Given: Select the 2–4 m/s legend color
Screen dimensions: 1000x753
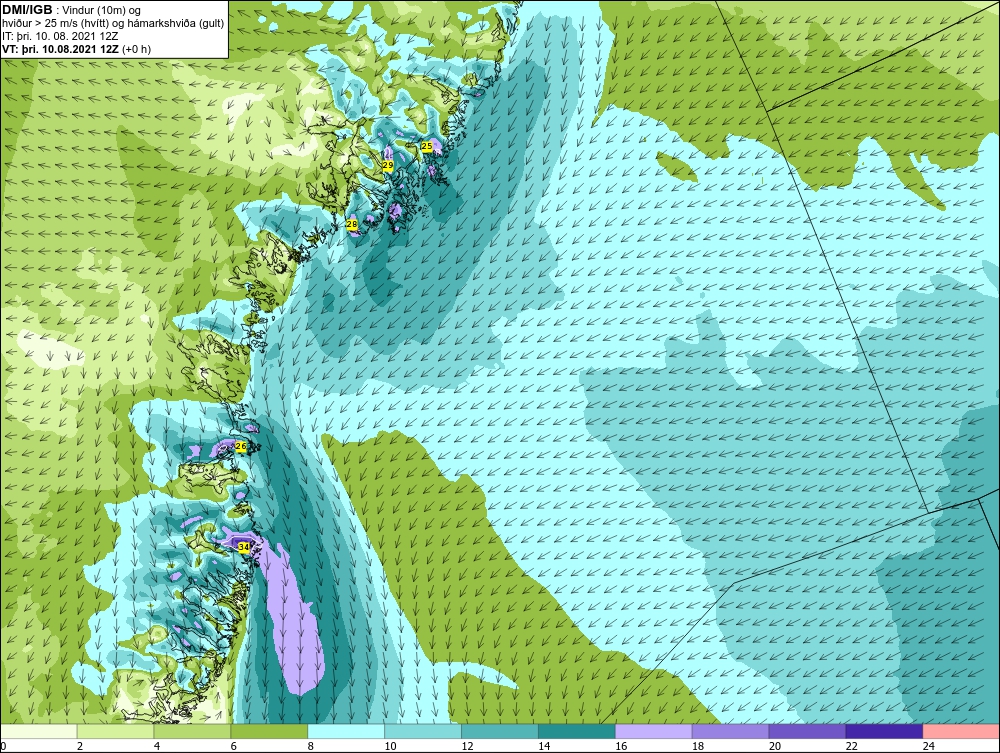Looking at the screenshot, I should (115, 731).
